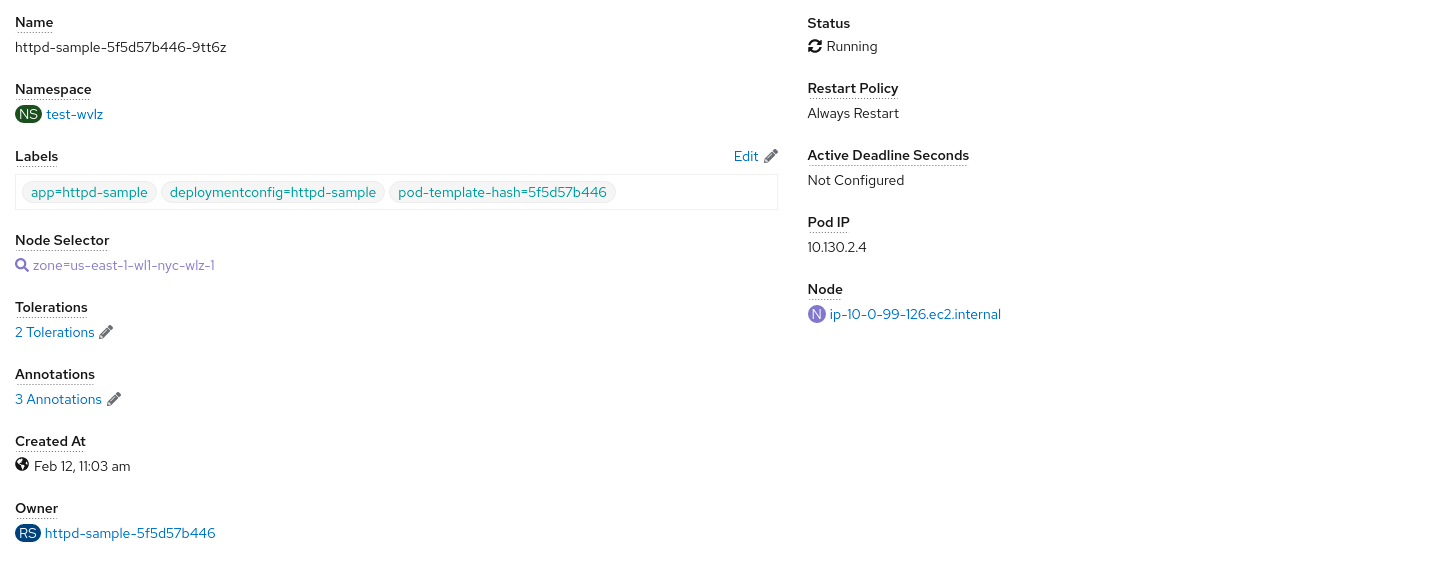Click the 3 Annotations link
Screen dimensions: 1455x586
click(x=58, y=398)
